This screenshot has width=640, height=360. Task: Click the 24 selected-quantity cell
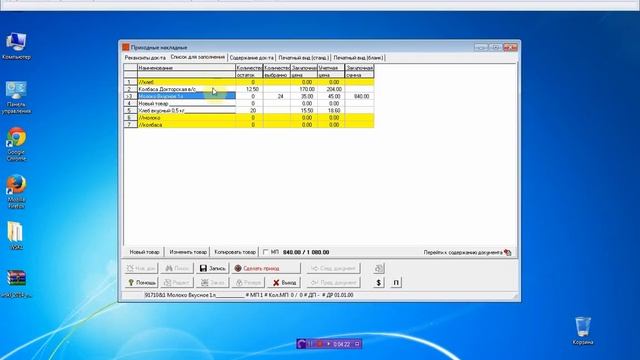coord(277,96)
